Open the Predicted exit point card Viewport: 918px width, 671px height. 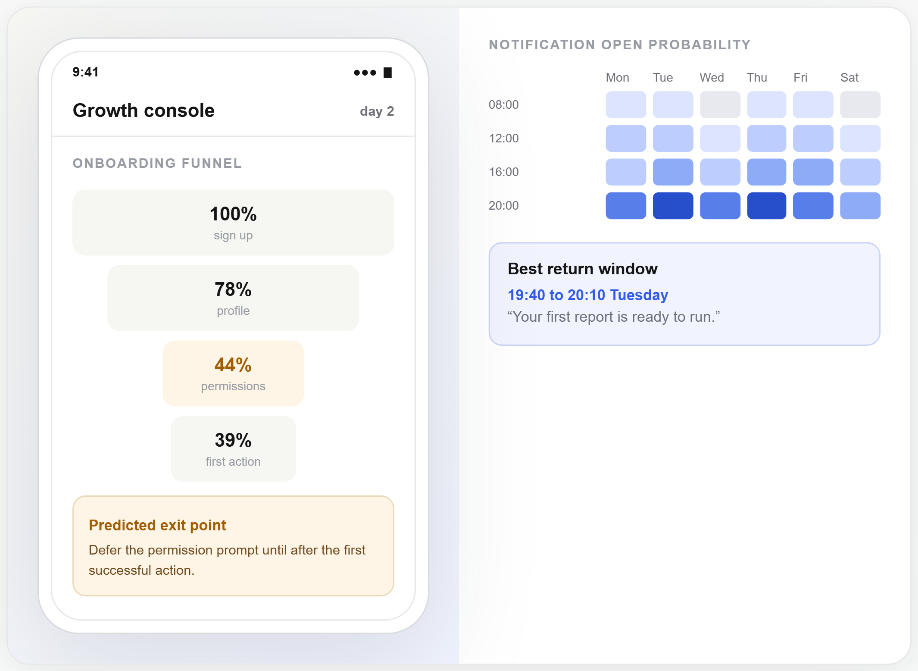click(233, 546)
